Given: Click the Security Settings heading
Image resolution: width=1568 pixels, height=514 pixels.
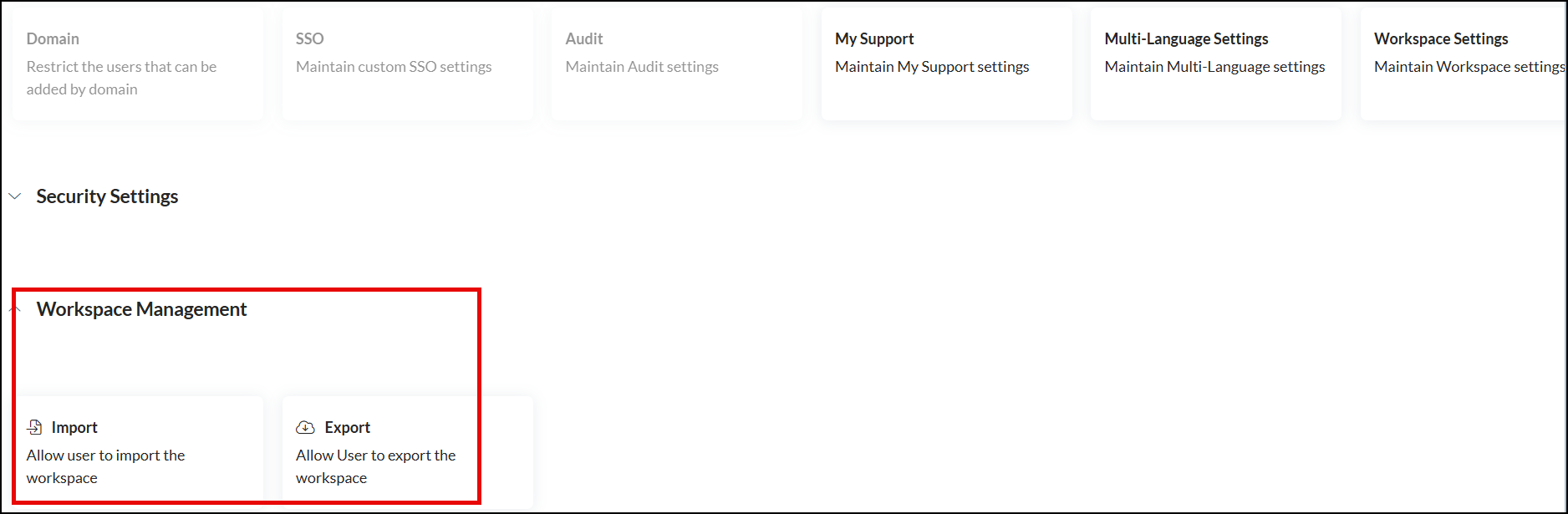Looking at the screenshot, I should 107,196.
